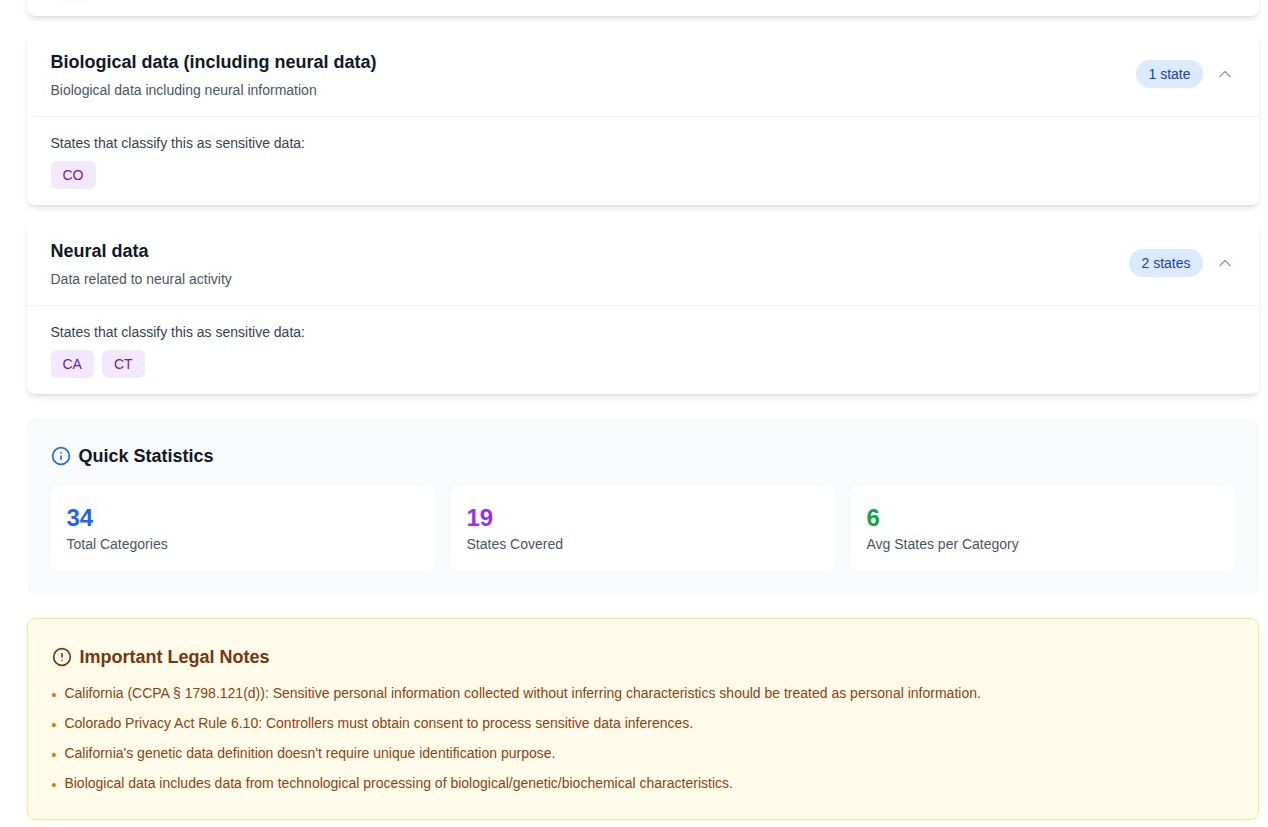Click the Quick Statistics info icon

61,456
